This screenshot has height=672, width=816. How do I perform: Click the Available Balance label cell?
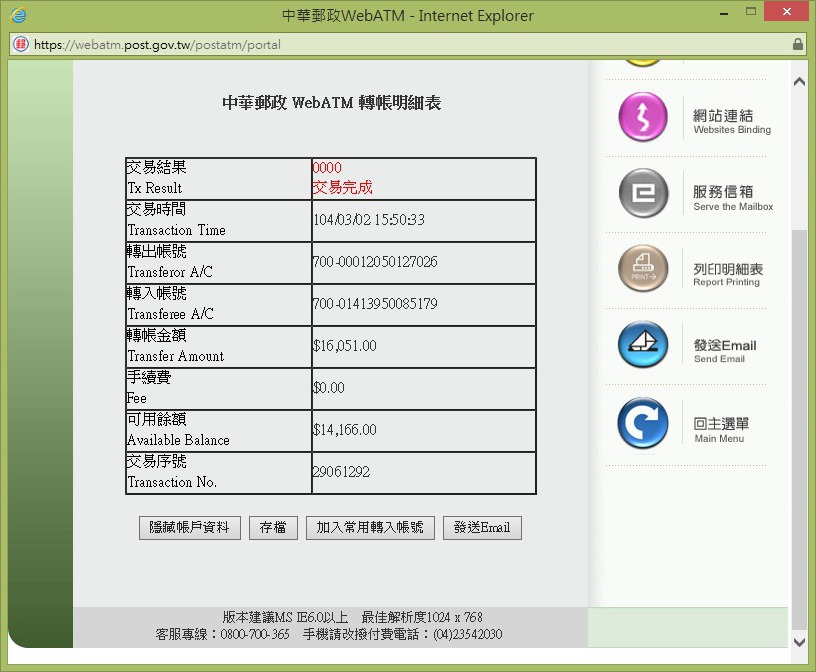[x=219, y=431]
